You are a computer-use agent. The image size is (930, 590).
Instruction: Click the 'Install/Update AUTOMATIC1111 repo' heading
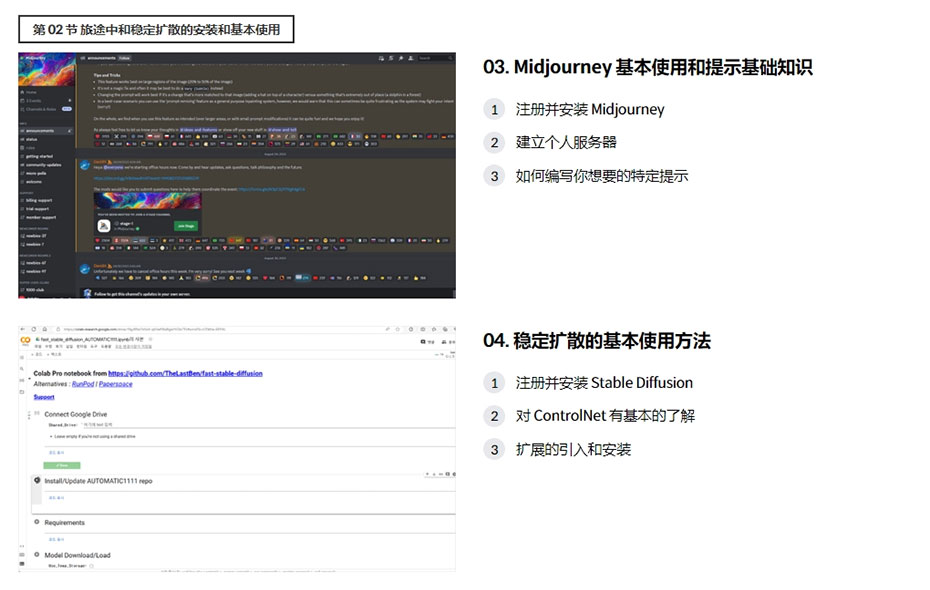click(x=98, y=481)
